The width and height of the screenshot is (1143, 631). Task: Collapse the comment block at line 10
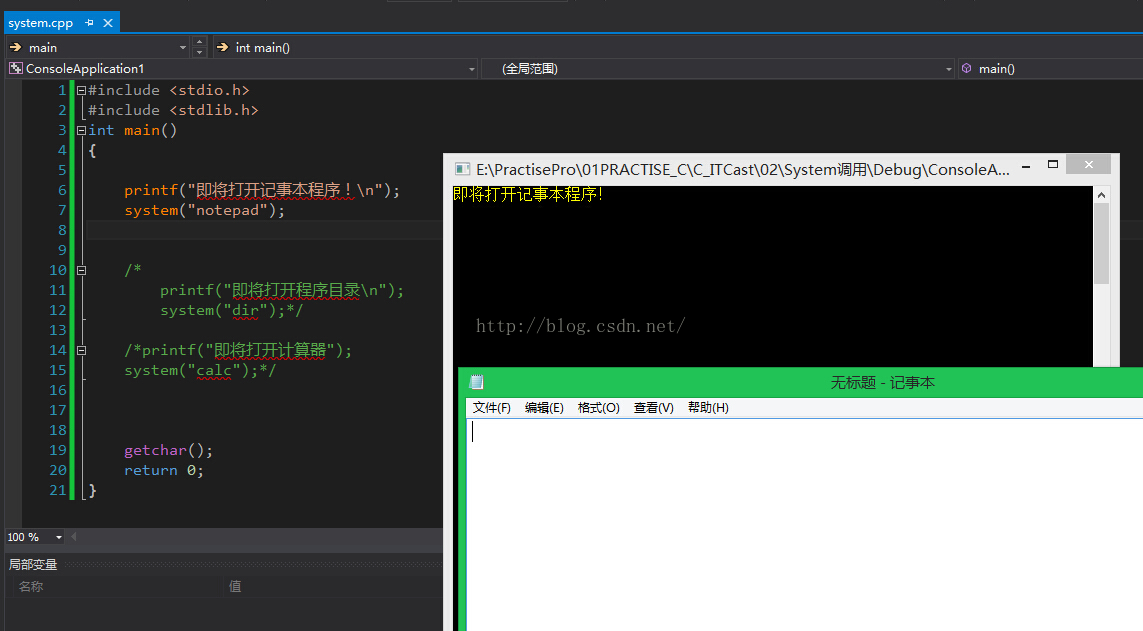pos(82,270)
